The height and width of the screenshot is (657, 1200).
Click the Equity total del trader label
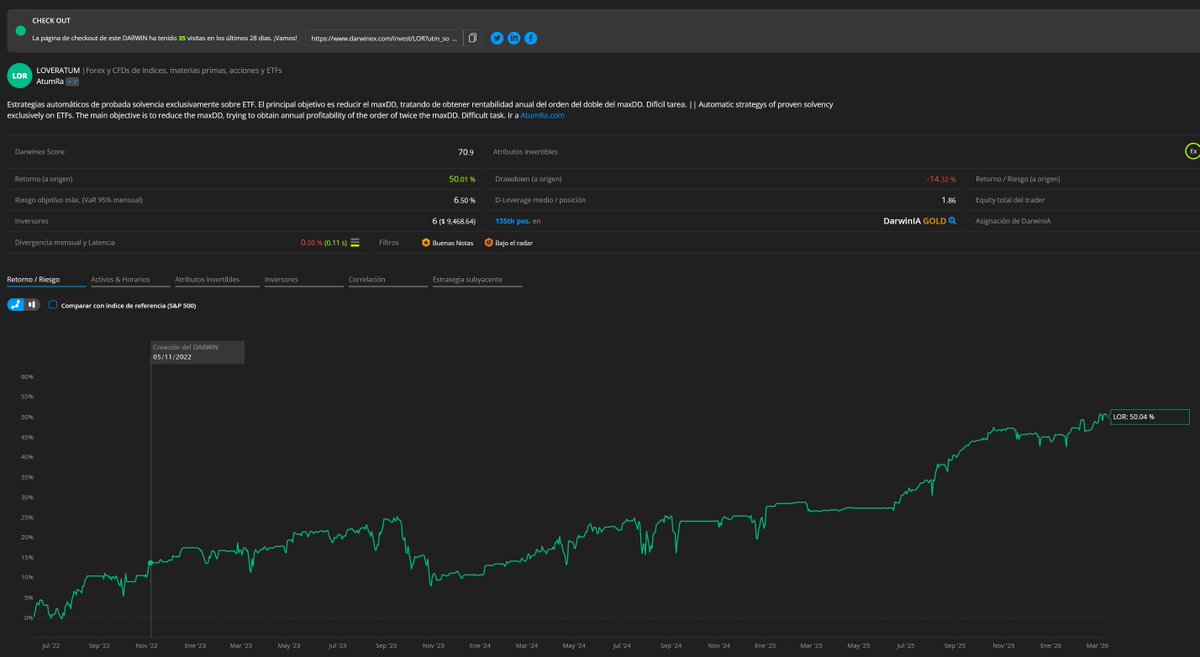[1011, 200]
